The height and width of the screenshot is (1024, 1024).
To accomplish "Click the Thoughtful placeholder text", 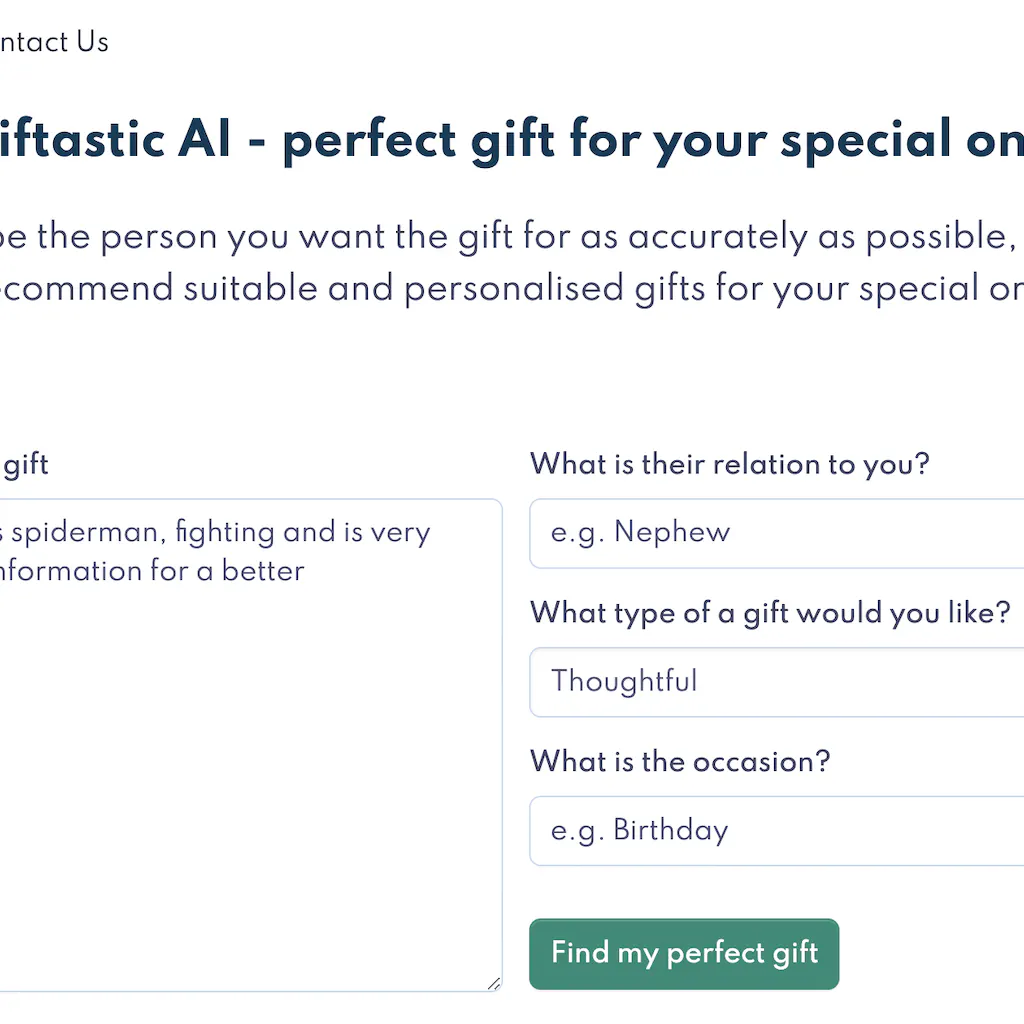I will (624, 681).
